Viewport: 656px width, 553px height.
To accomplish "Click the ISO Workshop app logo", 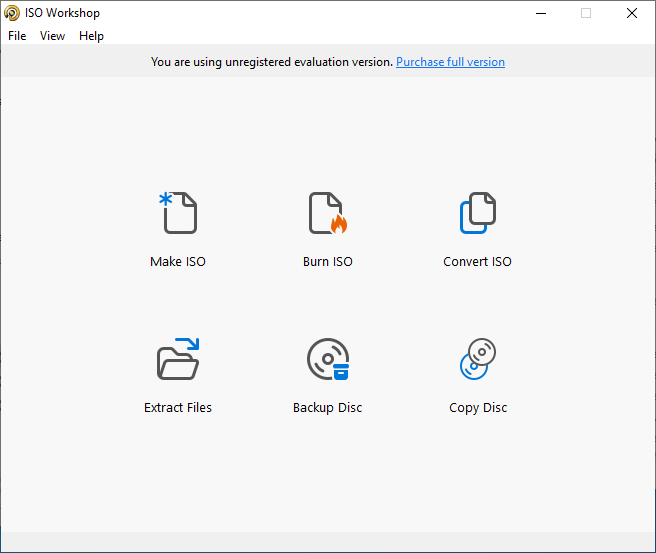I will click(12, 13).
